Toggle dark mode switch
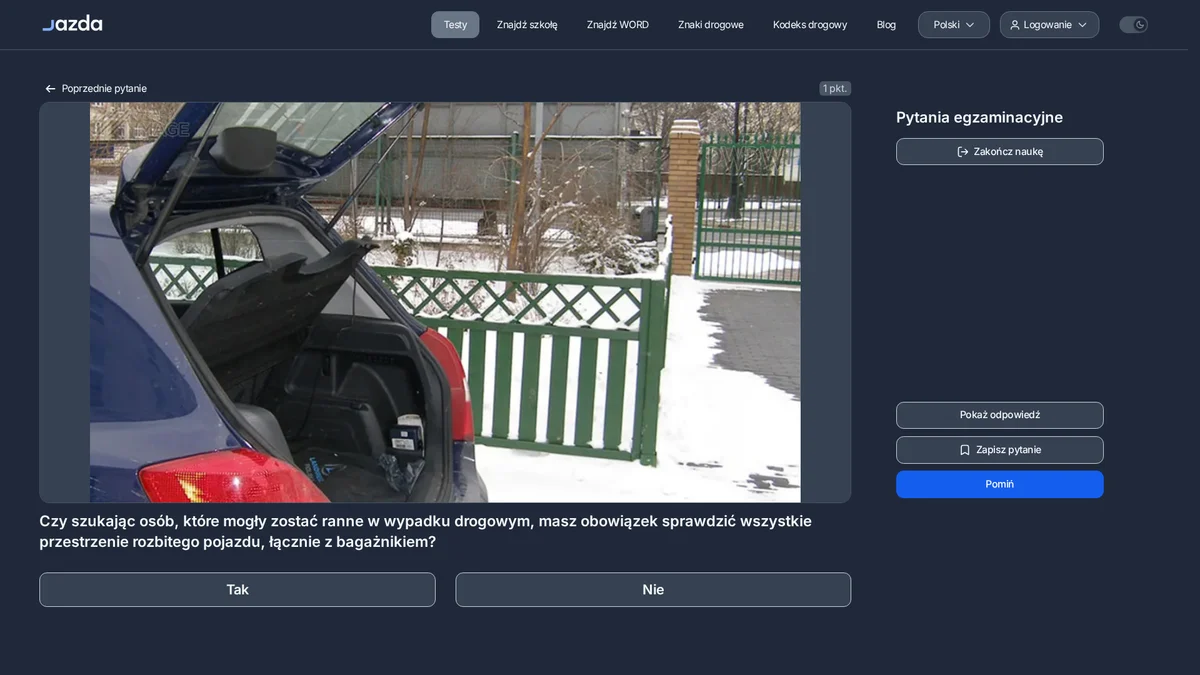The image size is (1200, 675). (x=1133, y=25)
